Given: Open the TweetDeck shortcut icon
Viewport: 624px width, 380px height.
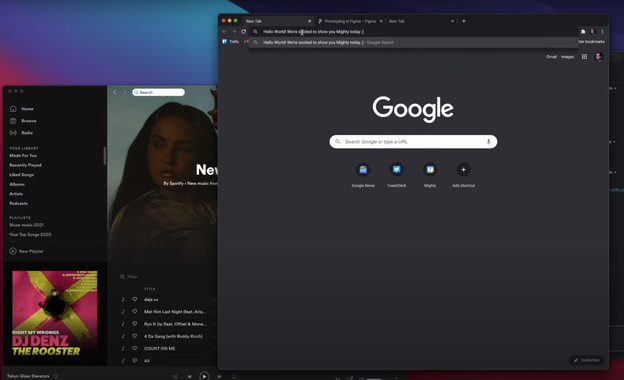Looking at the screenshot, I should (x=396, y=170).
